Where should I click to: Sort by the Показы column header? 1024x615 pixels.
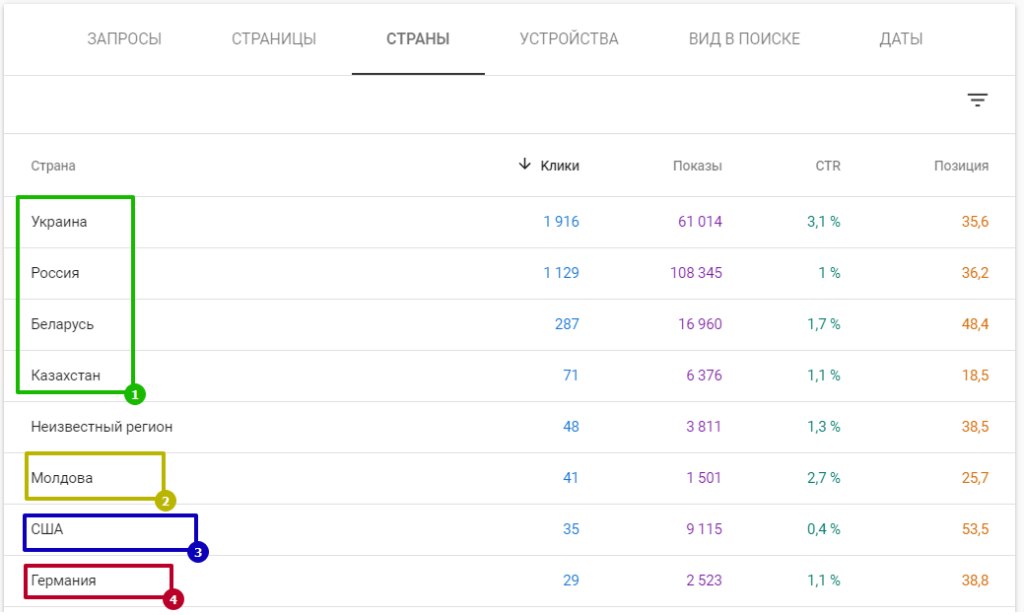[x=697, y=166]
